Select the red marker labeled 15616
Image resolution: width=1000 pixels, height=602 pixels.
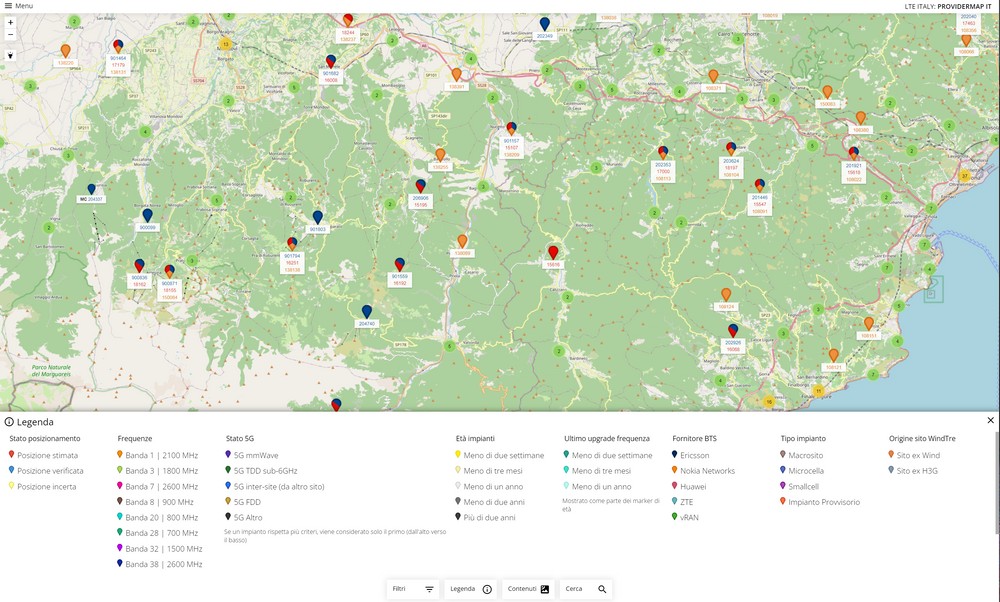tap(553, 253)
